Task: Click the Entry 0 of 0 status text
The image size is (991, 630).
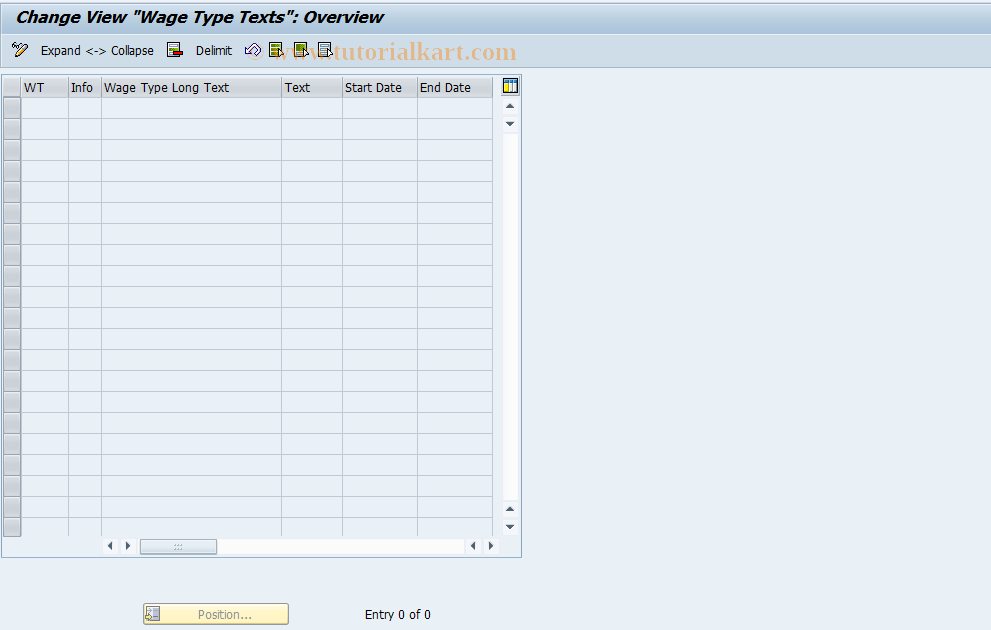Action: 398,614
